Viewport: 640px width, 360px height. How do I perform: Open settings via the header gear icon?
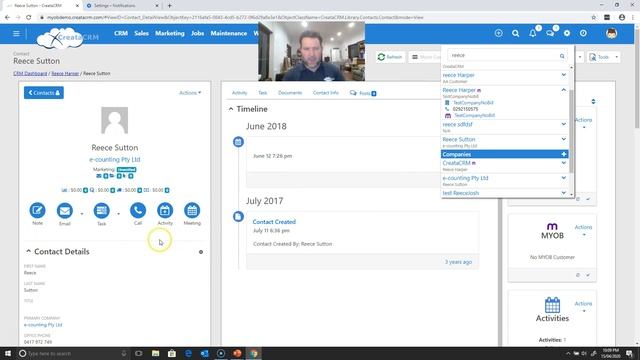tap(567, 33)
